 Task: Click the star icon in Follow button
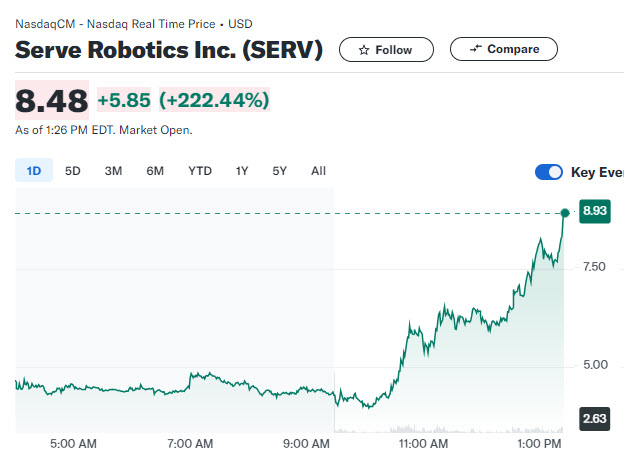[x=364, y=50]
